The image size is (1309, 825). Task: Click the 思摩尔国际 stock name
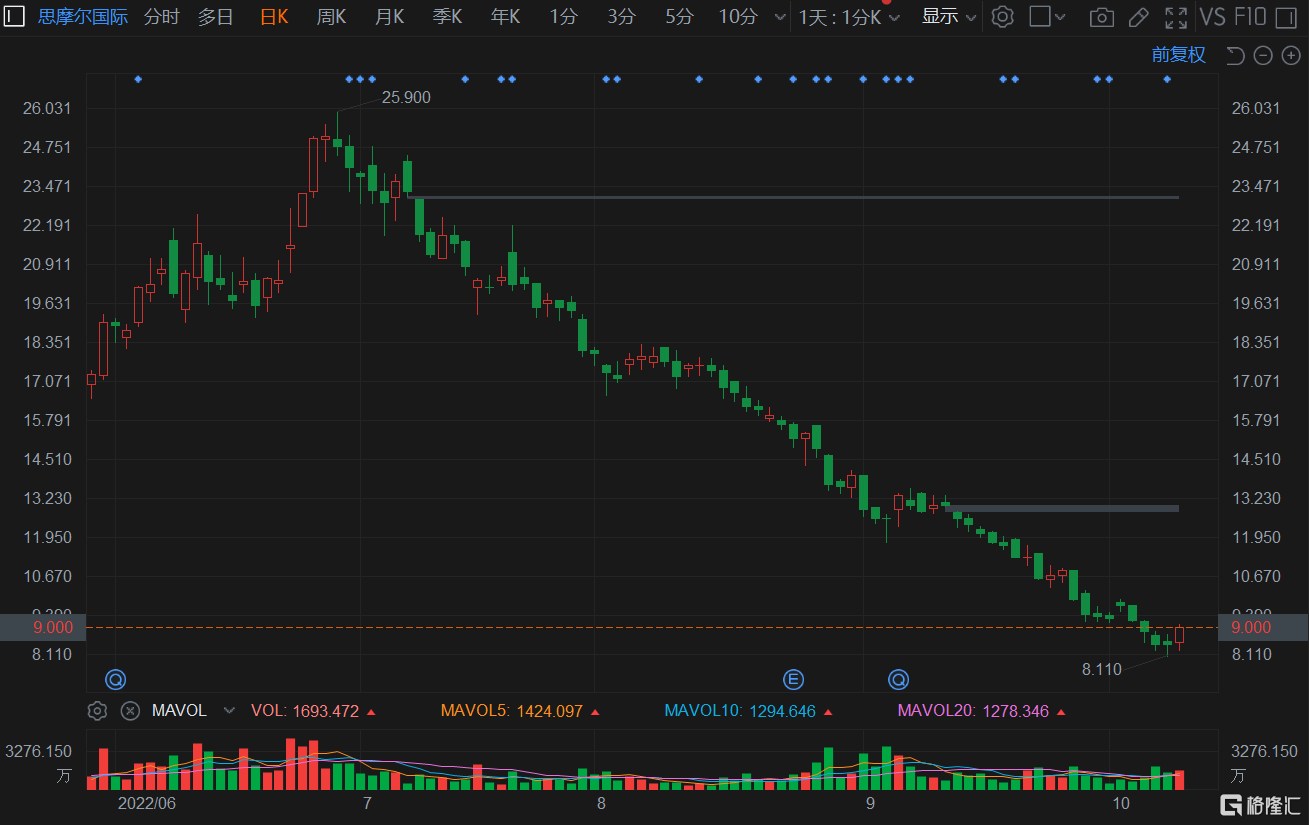click(83, 16)
